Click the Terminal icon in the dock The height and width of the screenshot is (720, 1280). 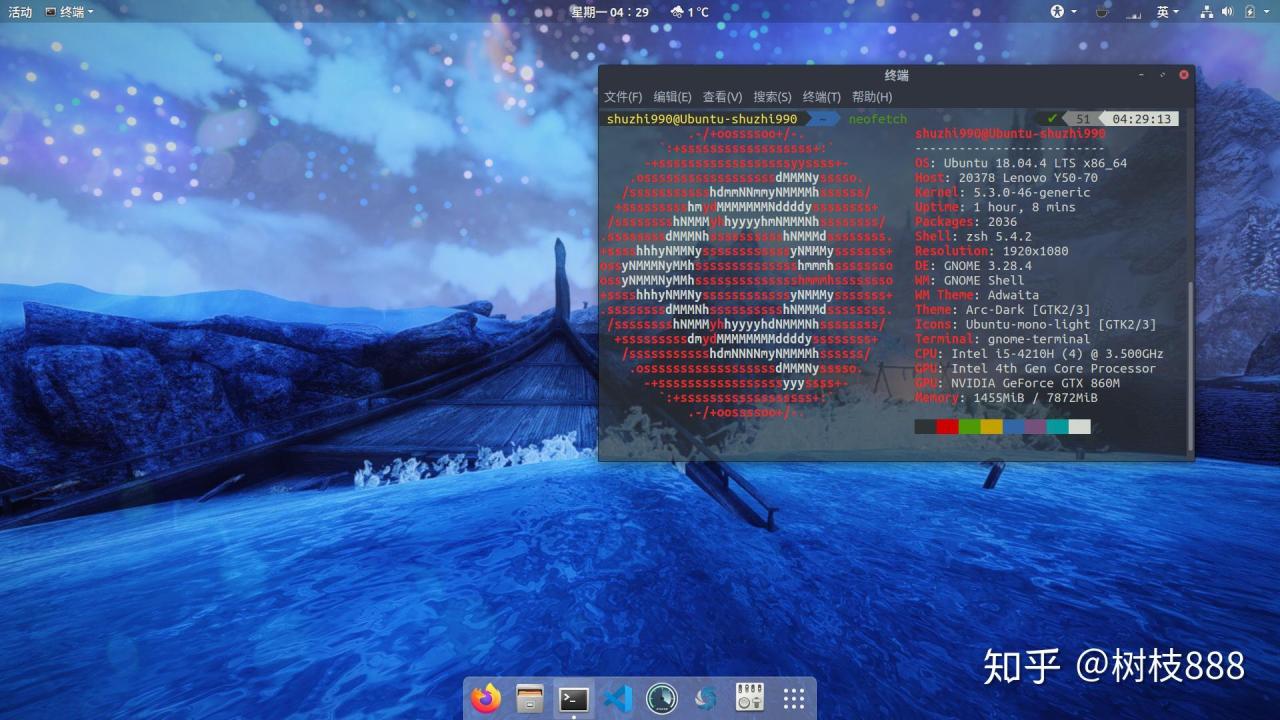pyautogui.click(x=574, y=698)
